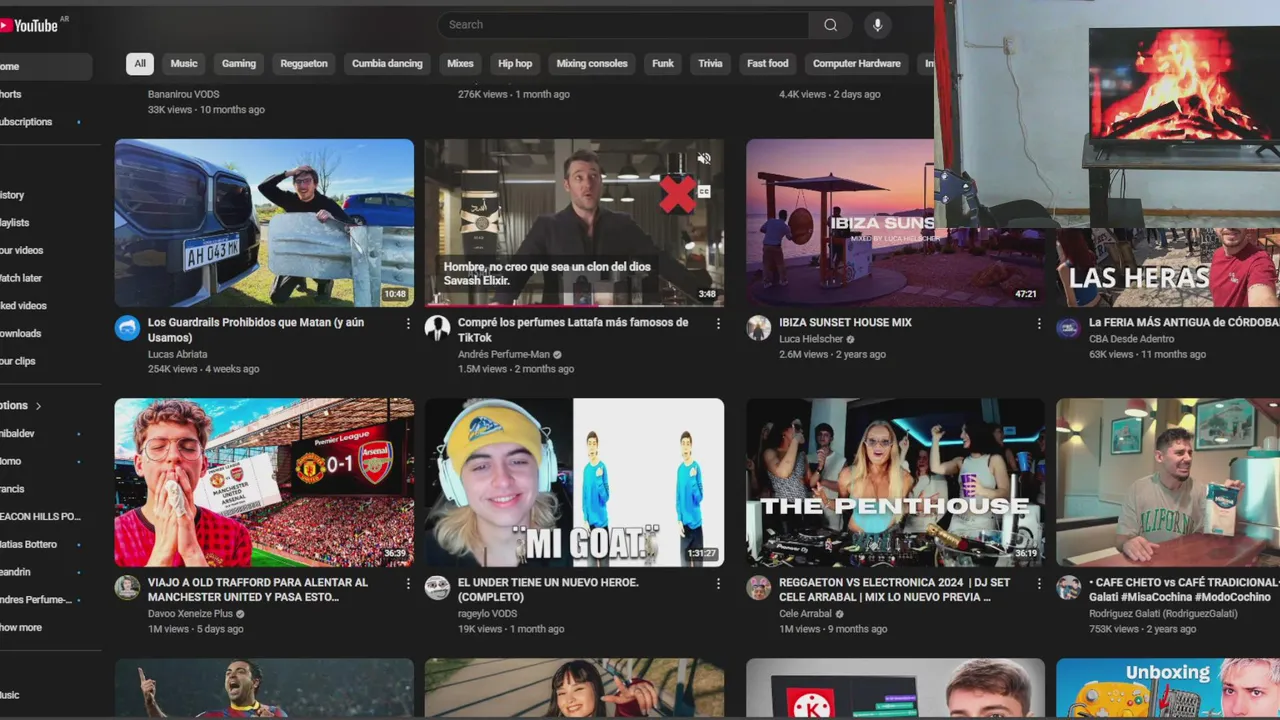
Task: Open options menu for perfumes Lattafa video
Action: point(718,324)
